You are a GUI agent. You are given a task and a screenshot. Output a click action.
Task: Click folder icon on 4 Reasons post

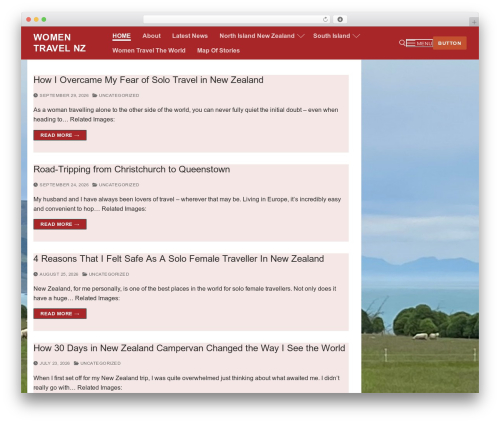click(x=85, y=274)
